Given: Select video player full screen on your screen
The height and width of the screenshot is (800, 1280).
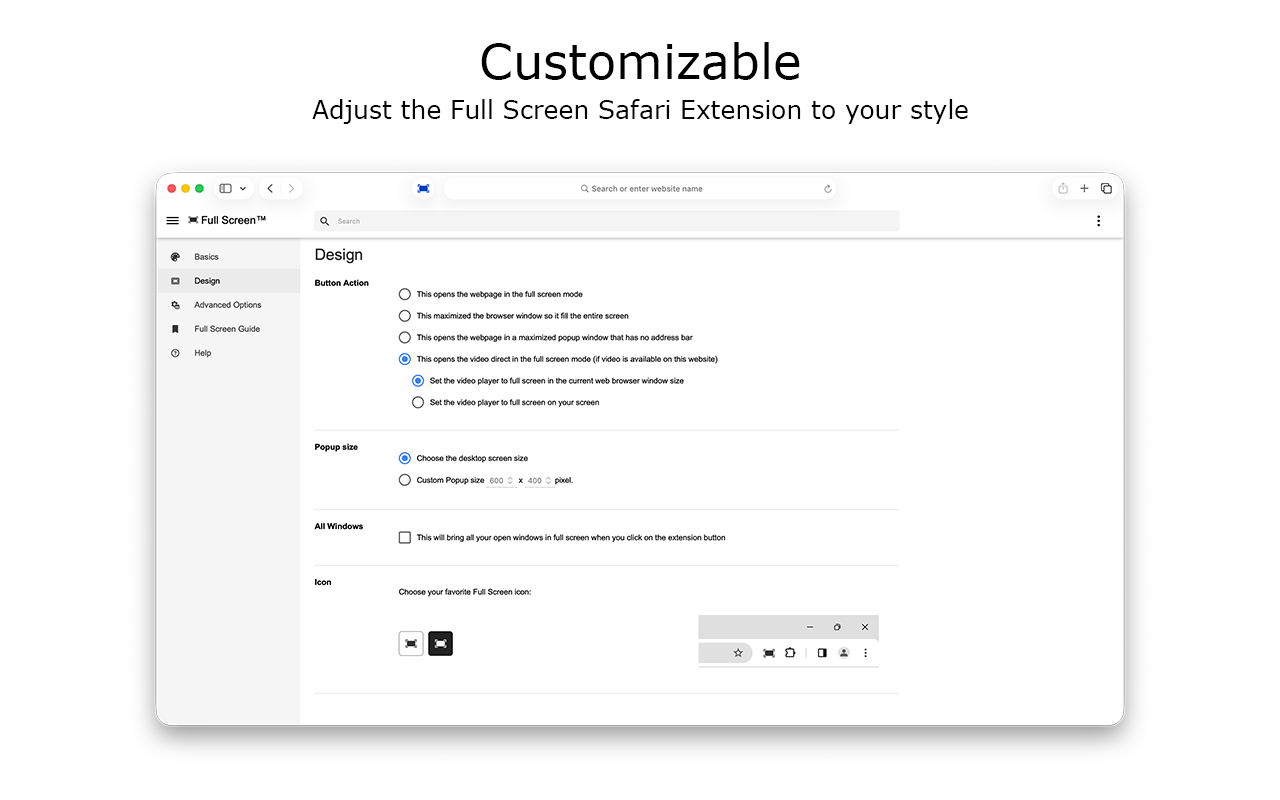Looking at the screenshot, I should point(418,403).
